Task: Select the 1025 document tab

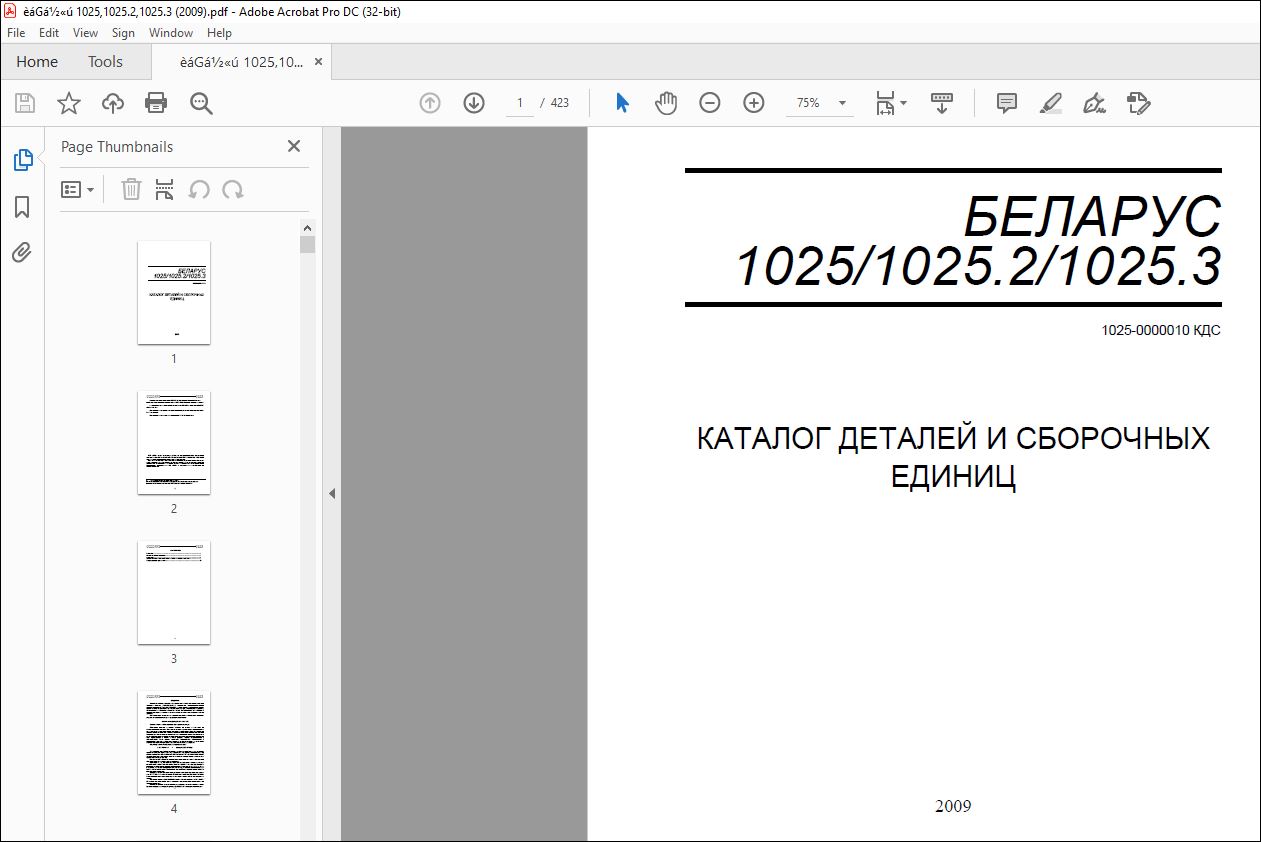Action: click(241, 62)
